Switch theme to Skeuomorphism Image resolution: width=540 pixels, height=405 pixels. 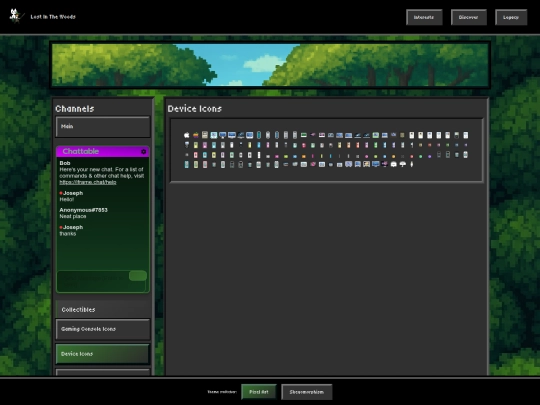pos(307,392)
